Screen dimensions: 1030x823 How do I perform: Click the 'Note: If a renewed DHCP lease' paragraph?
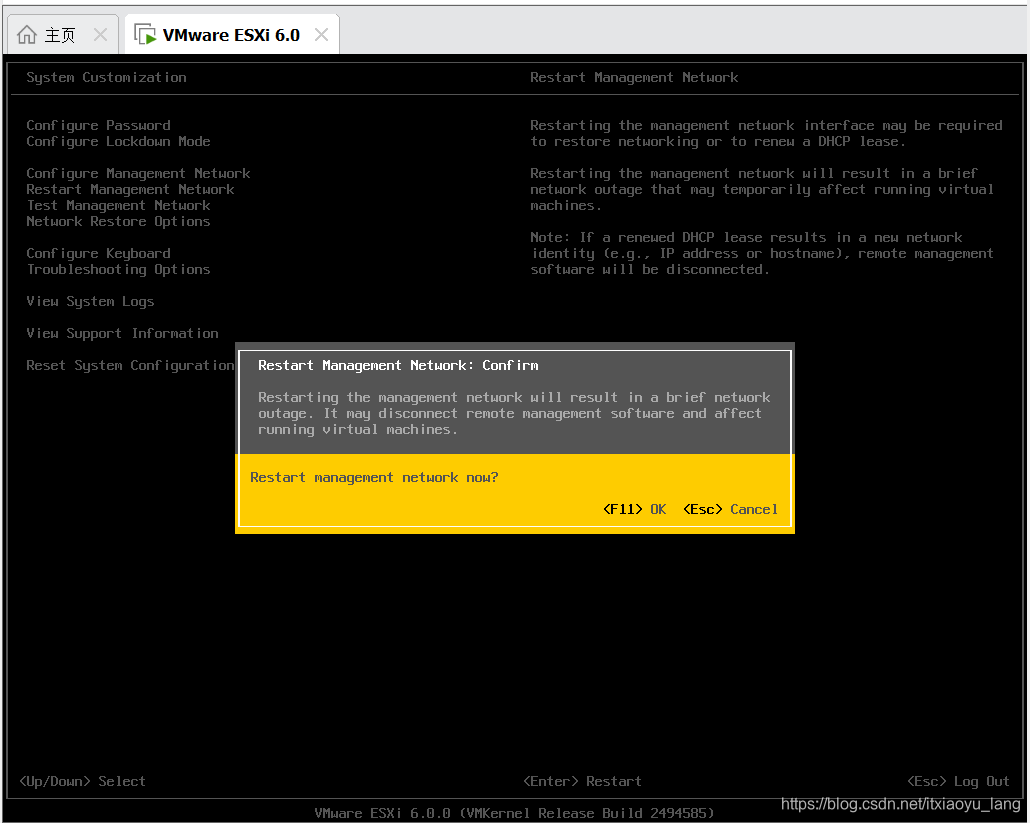[x=762, y=254]
